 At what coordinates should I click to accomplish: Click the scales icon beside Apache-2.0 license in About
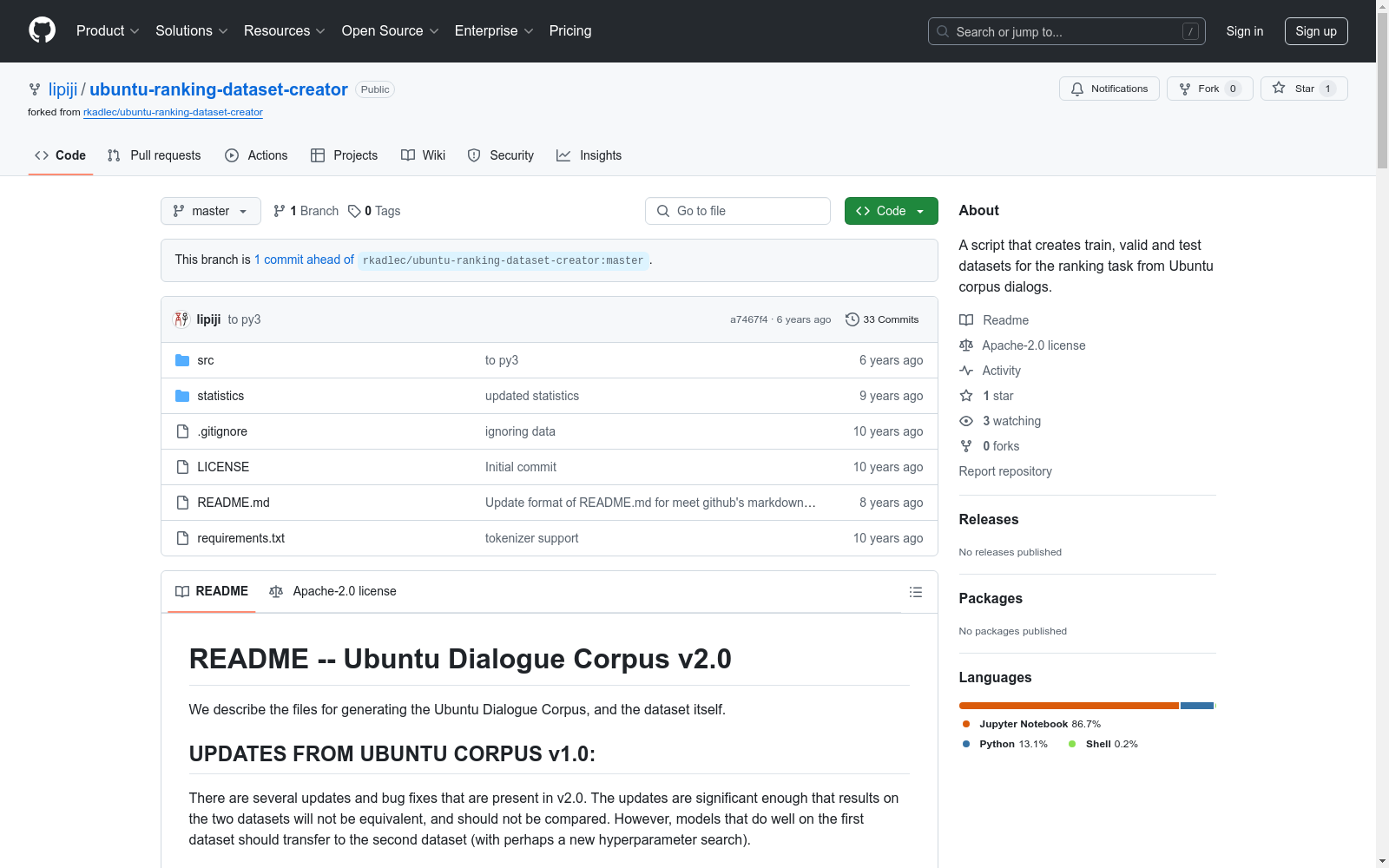click(x=966, y=345)
